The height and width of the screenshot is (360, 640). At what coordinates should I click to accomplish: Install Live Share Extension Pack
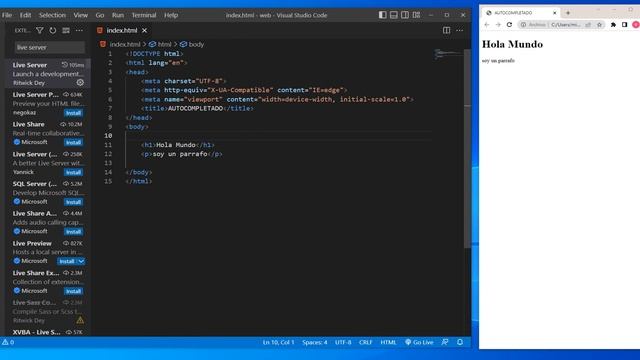point(73,291)
